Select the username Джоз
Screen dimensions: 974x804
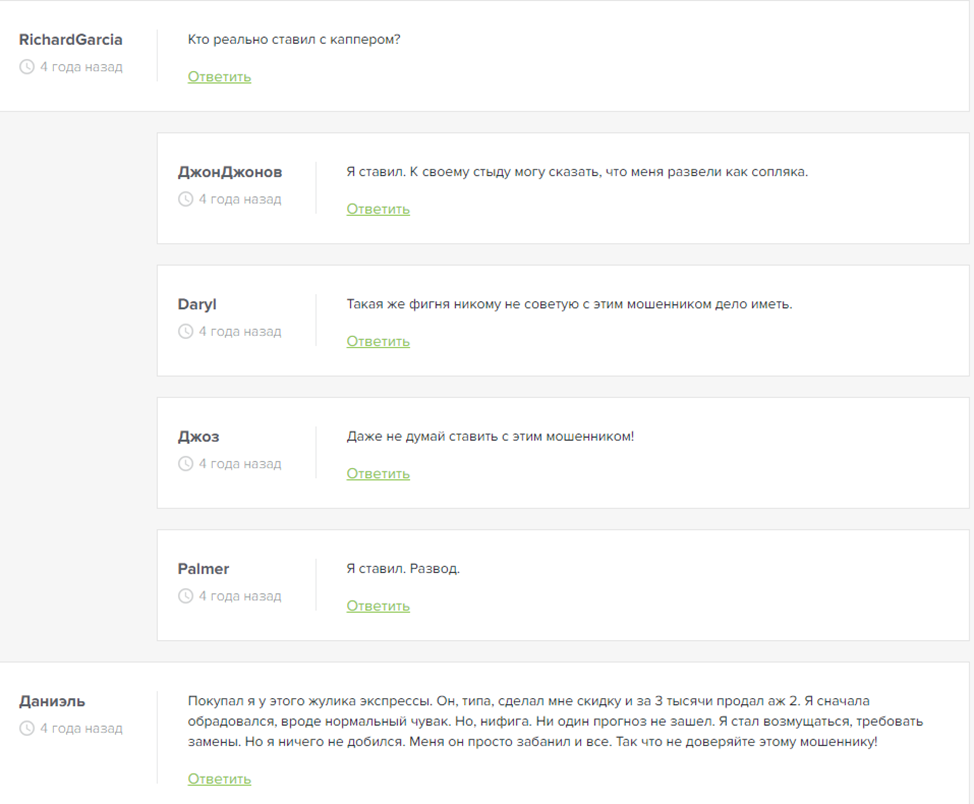tap(198, 437)
